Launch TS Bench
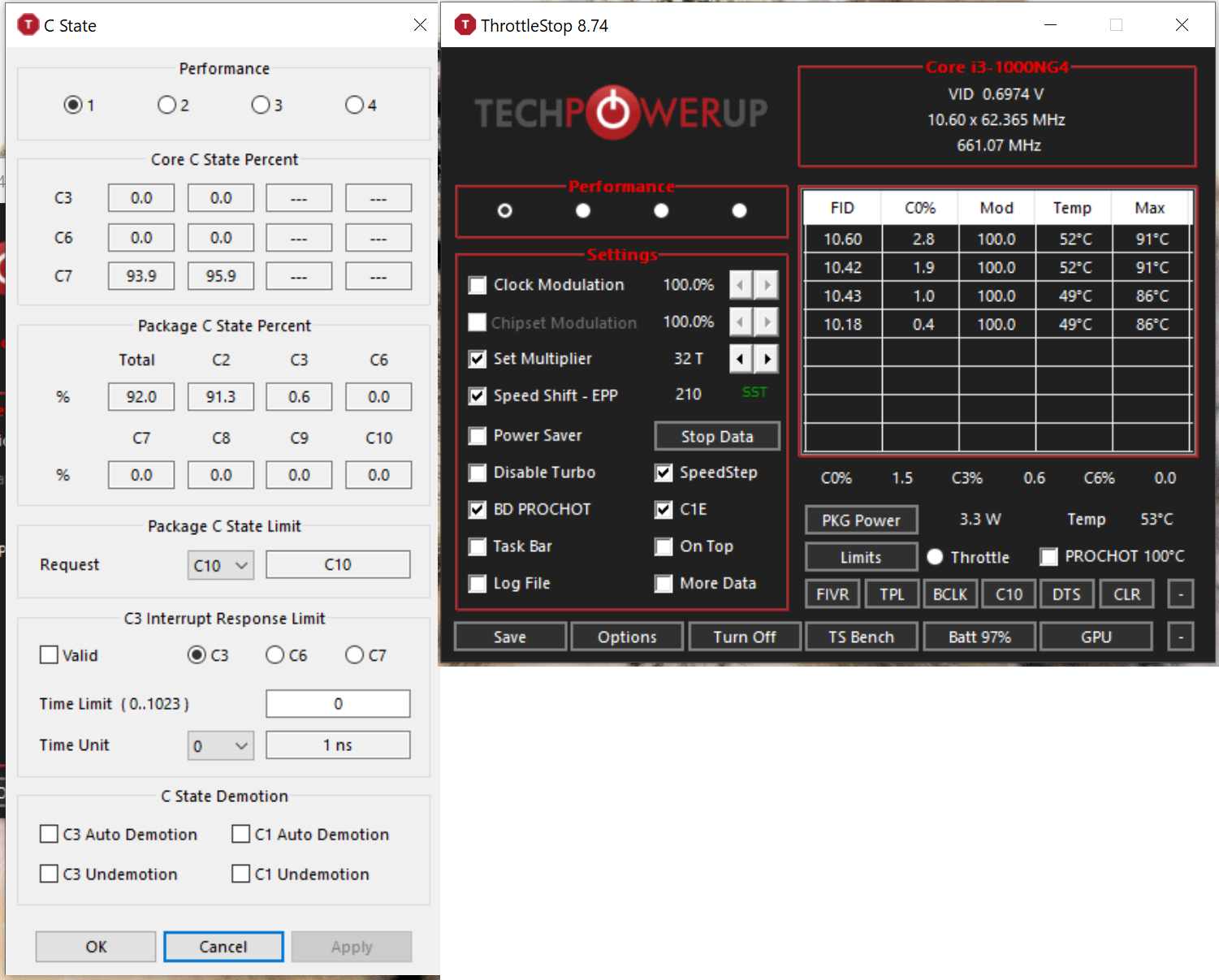Viewport: 1219px width, 980px height. (x=861, y=637)
